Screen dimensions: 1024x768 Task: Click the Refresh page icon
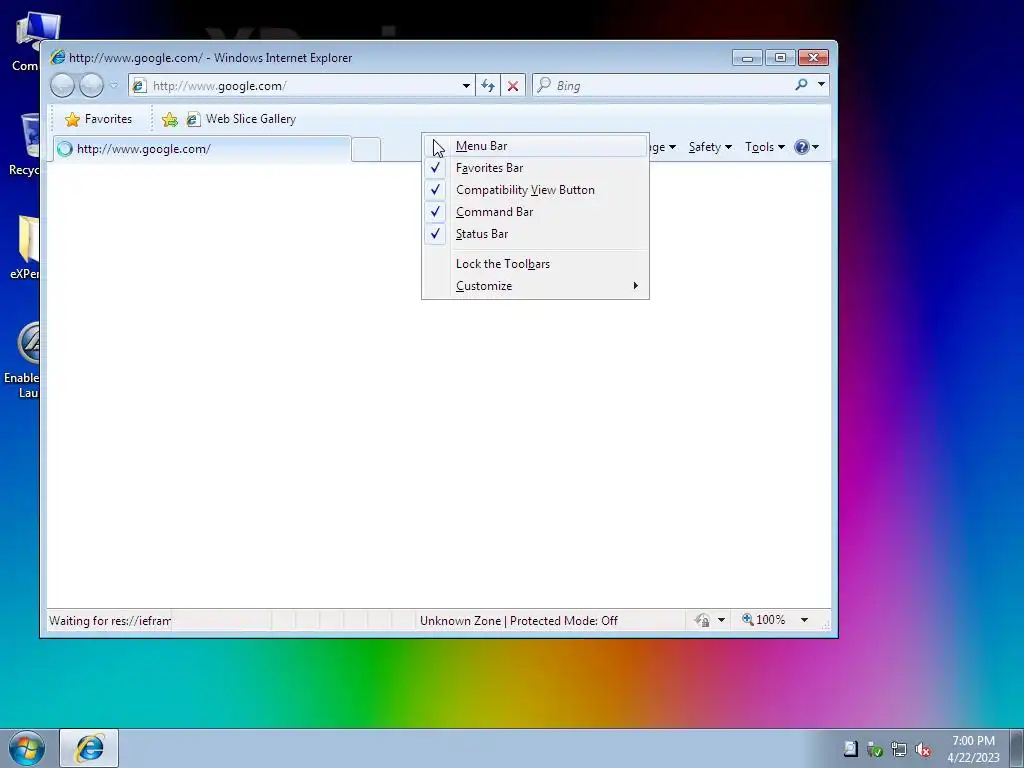pos(488,86)
